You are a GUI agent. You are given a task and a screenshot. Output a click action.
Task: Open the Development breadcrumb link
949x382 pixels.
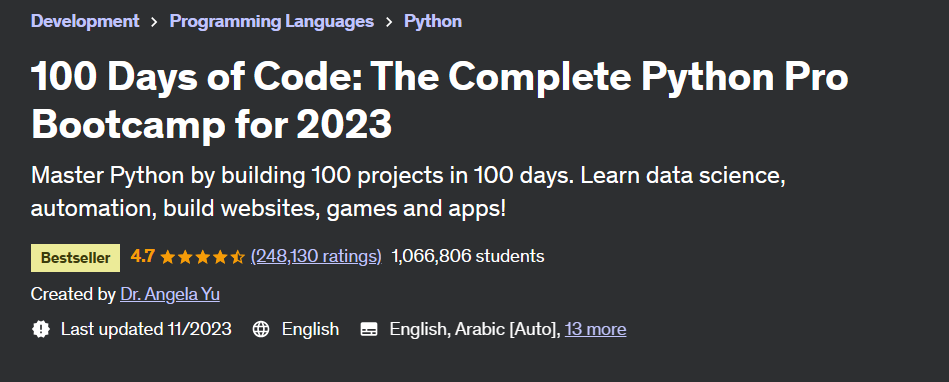[x=85, y=21]
